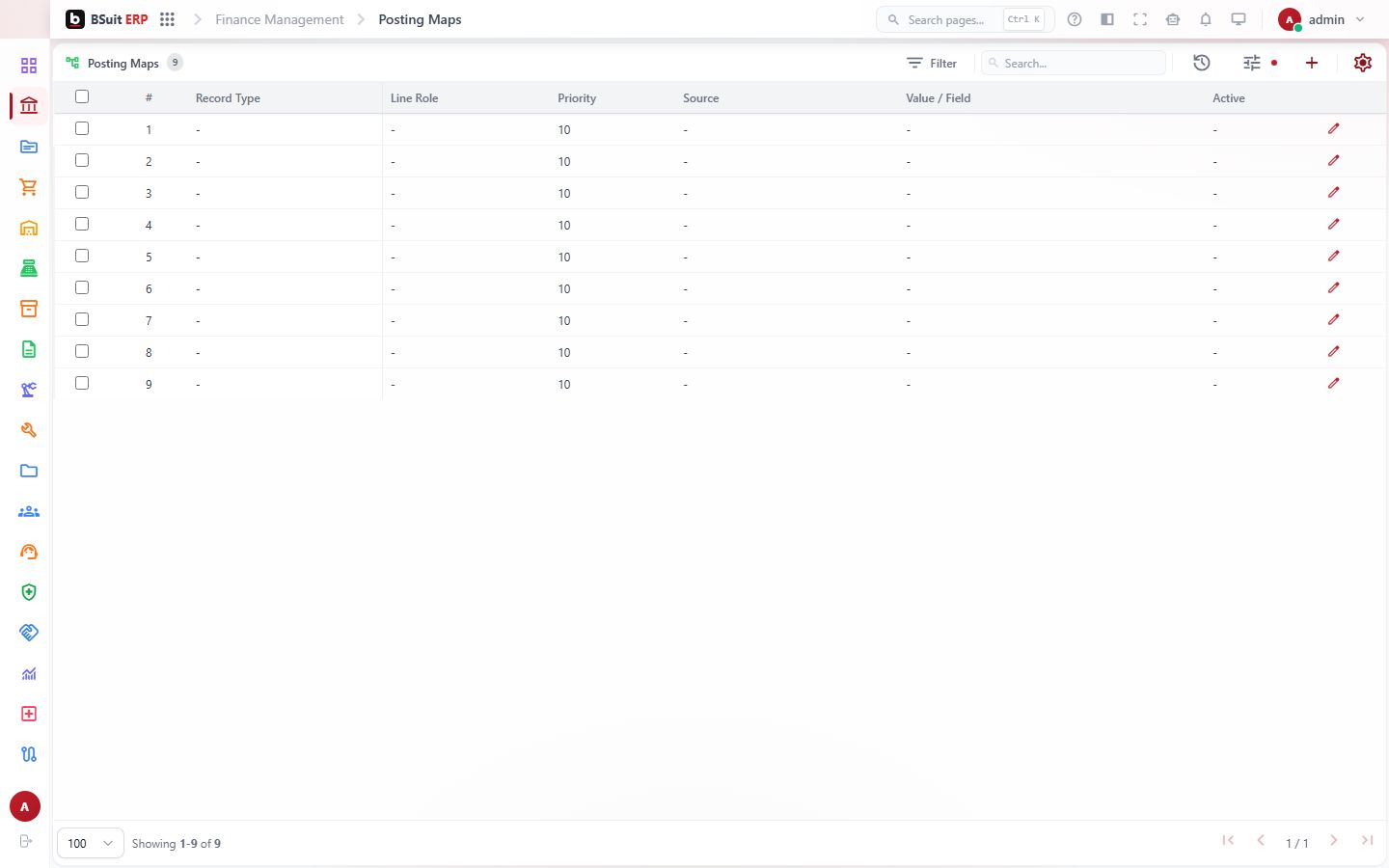Check the checkbox for row 6
The height and width of the screenshot is (868, 1389).
[82, 287]
